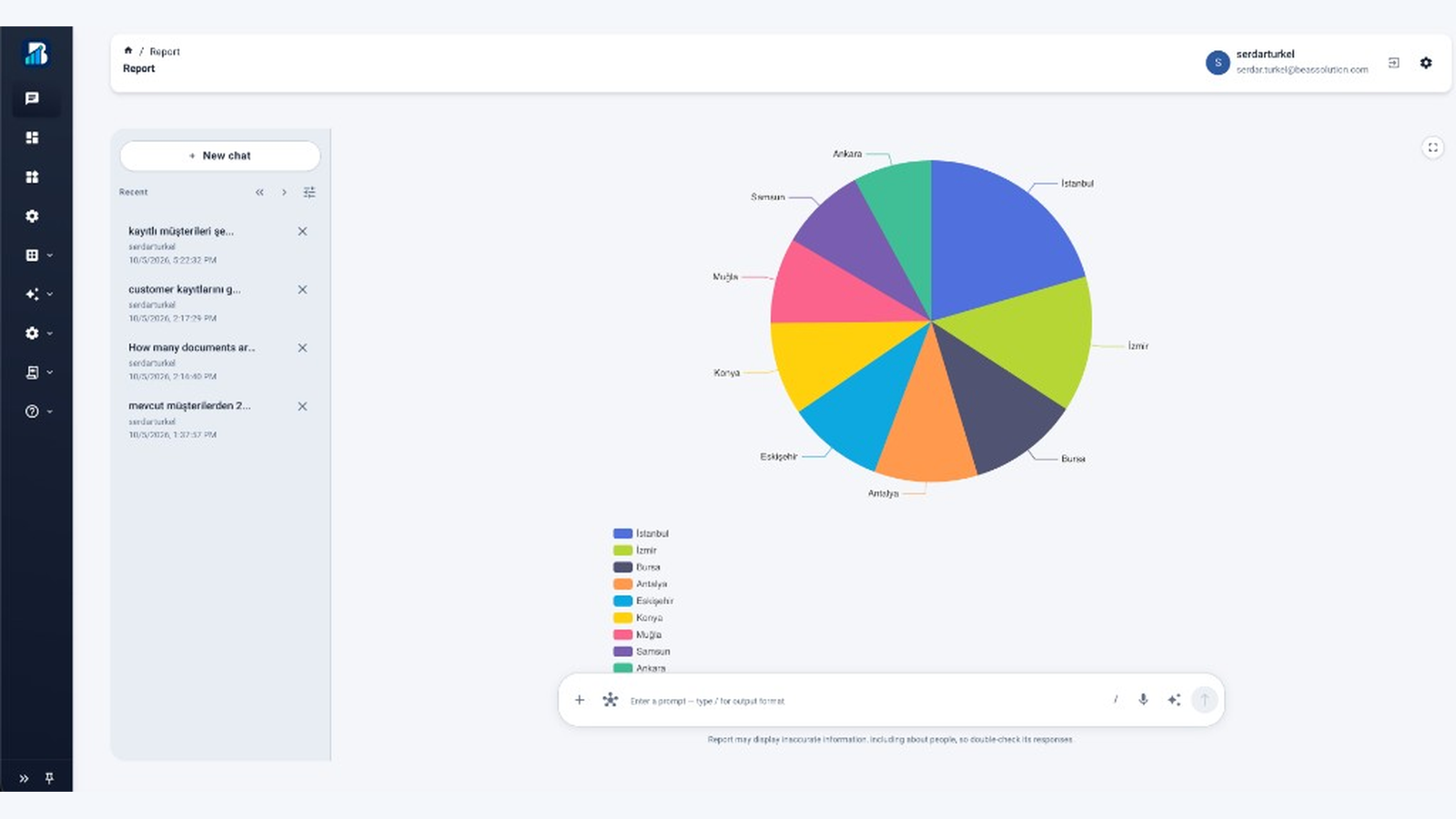1456x819 pixels.
Task: Go to home via the breadcrumb house icon
Action: coord(128,51)
